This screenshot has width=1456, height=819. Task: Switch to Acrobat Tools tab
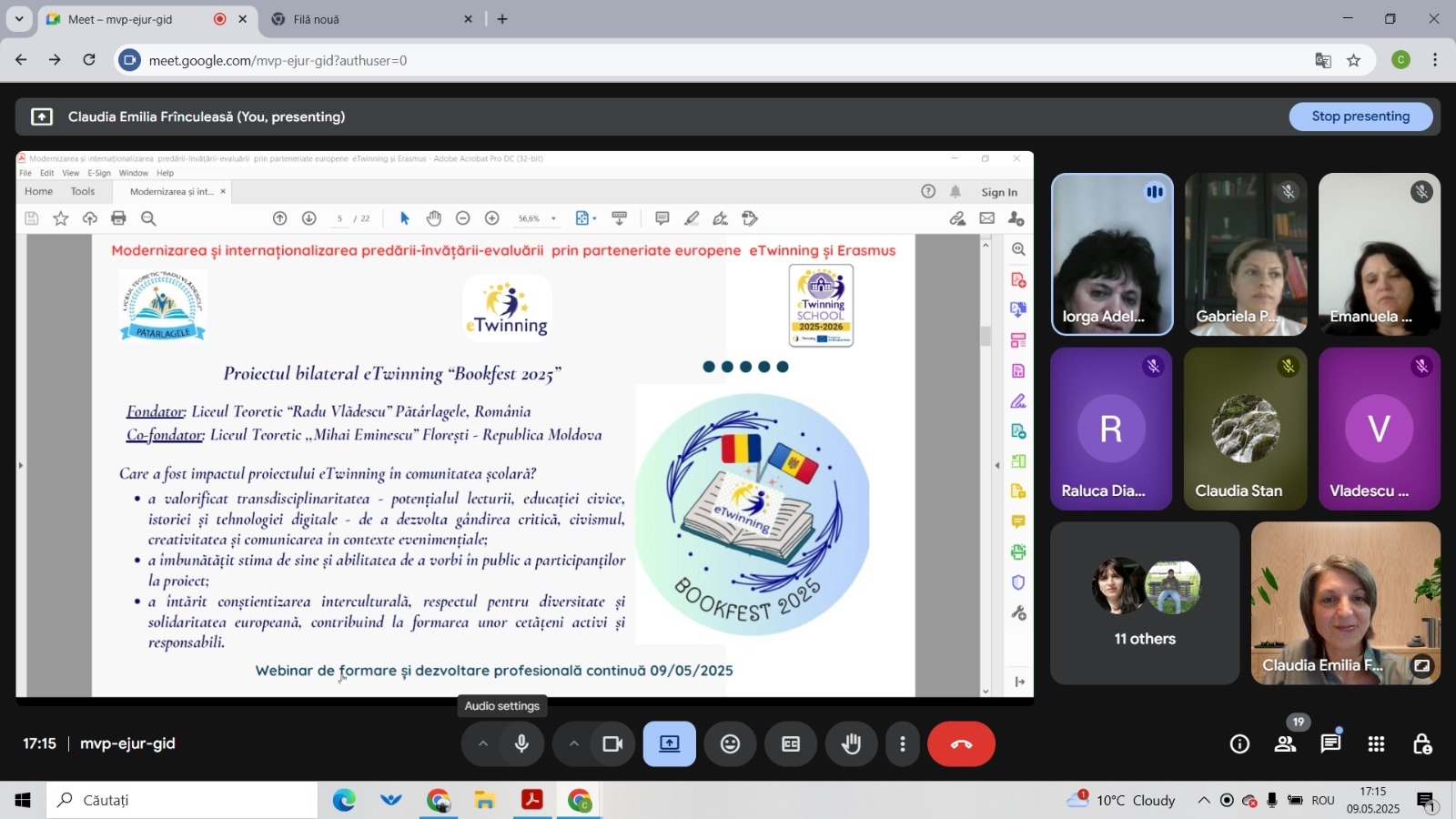[x=83, y=191]
